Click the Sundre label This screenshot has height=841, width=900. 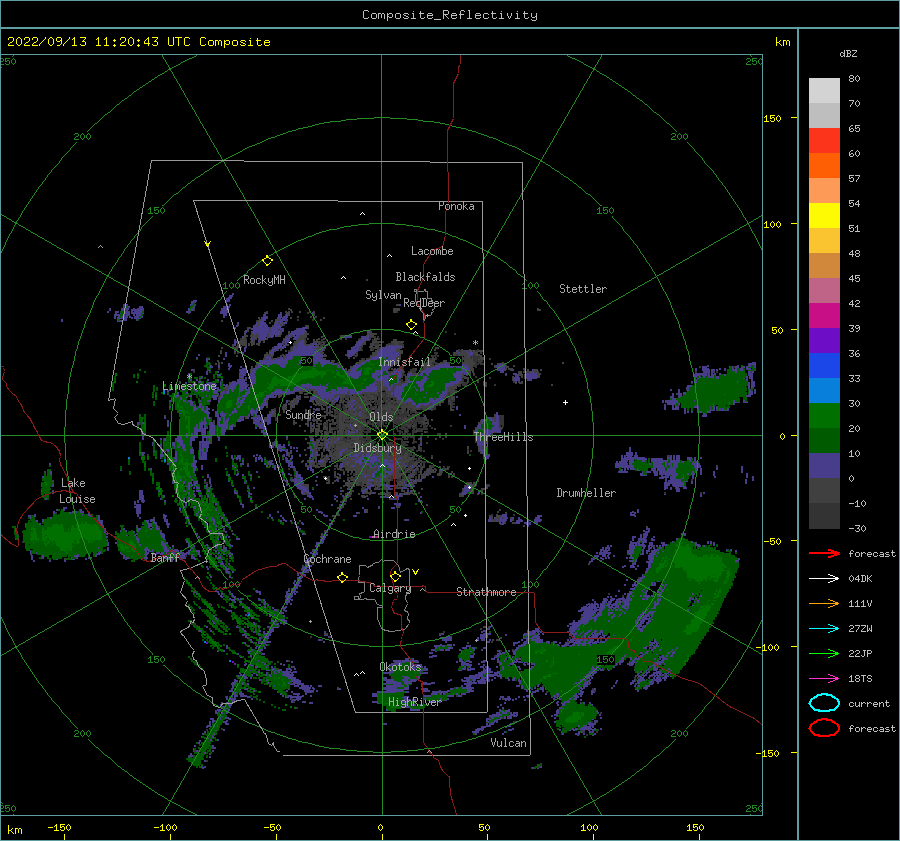(x=303, y=414)
